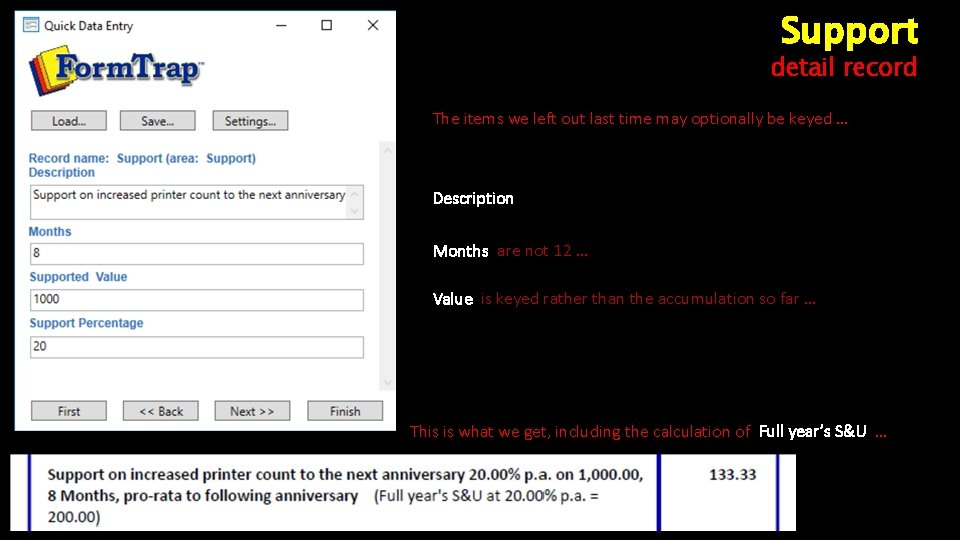Click the Quick Data Entry title text
The width and height of the screenshot is (960, 540).
pos(88,26)
